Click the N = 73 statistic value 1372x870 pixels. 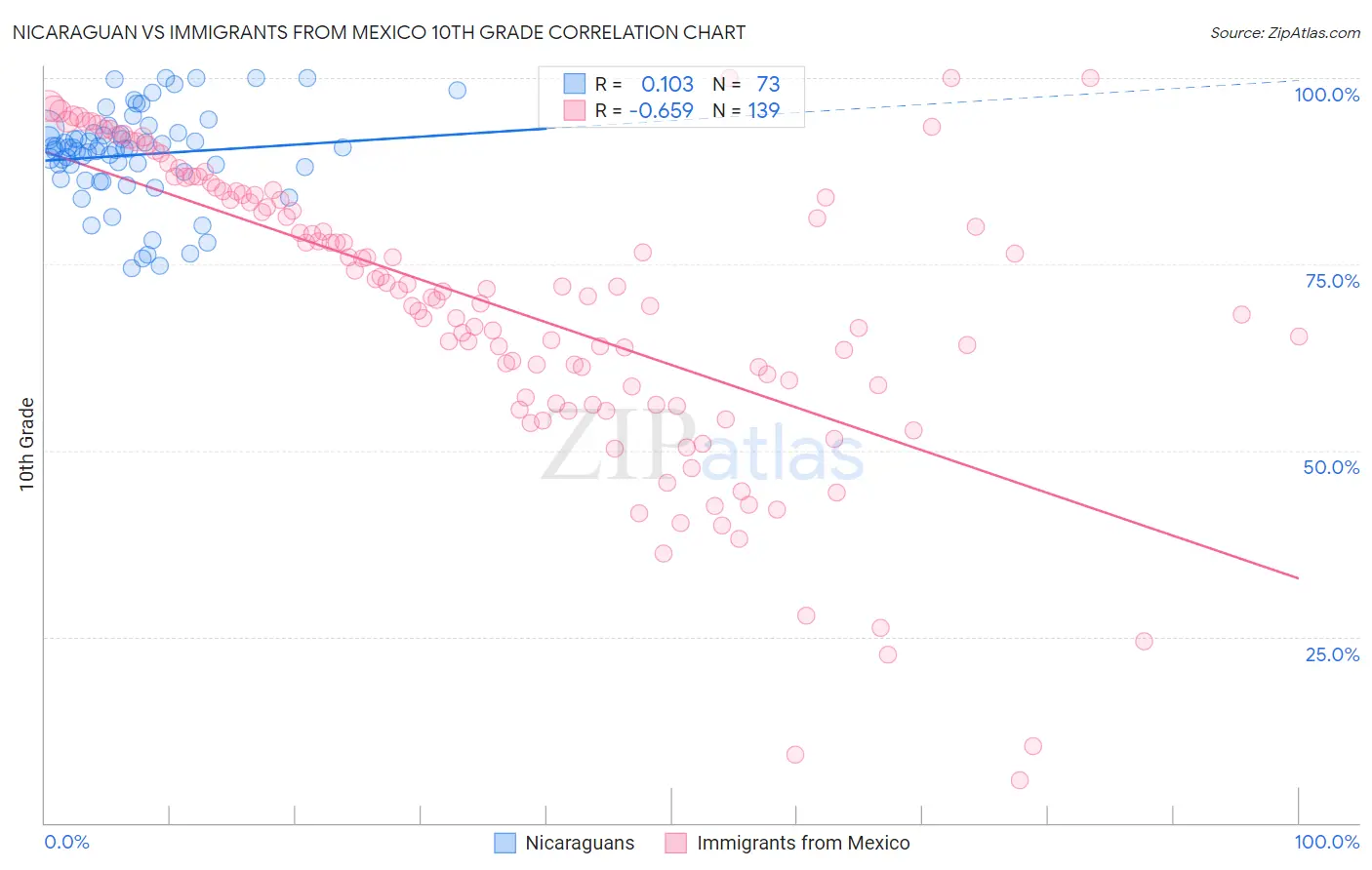[747, 84]
